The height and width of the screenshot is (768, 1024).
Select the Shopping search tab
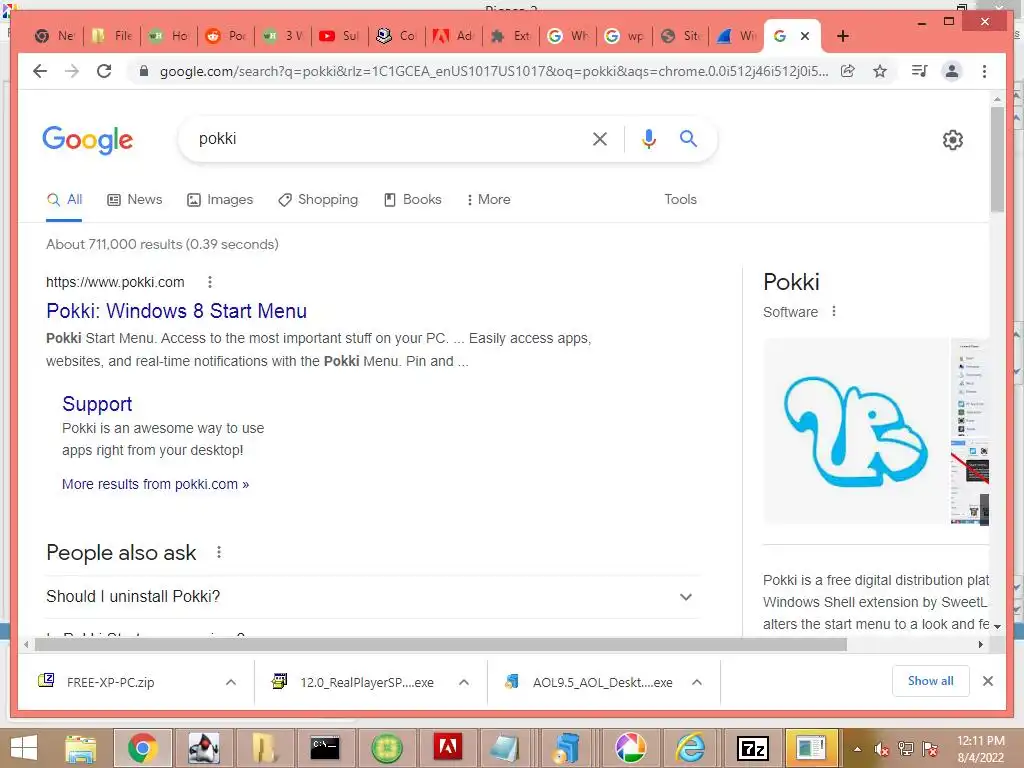pos(318,200)
